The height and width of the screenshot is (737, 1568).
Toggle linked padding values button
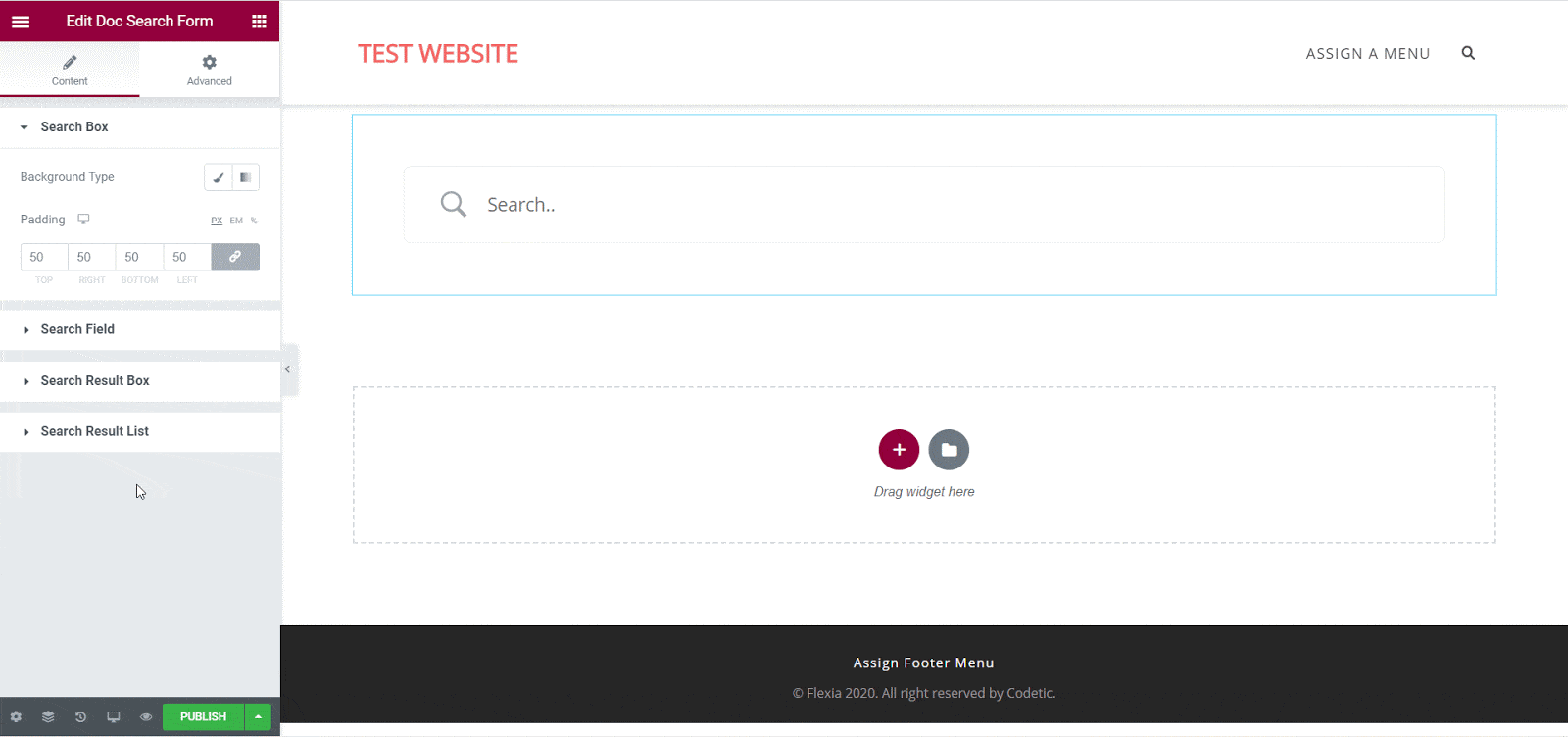(235, 257)
